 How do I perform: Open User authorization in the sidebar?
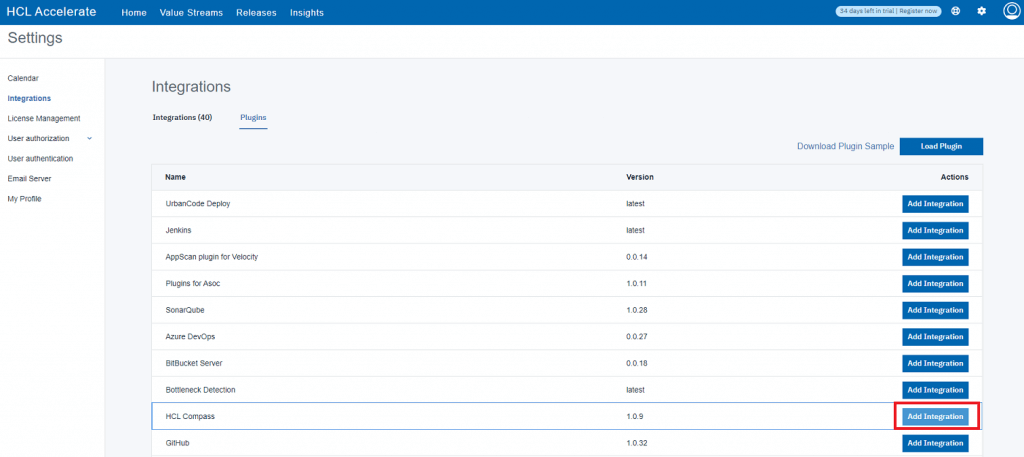tap(39, 138)
